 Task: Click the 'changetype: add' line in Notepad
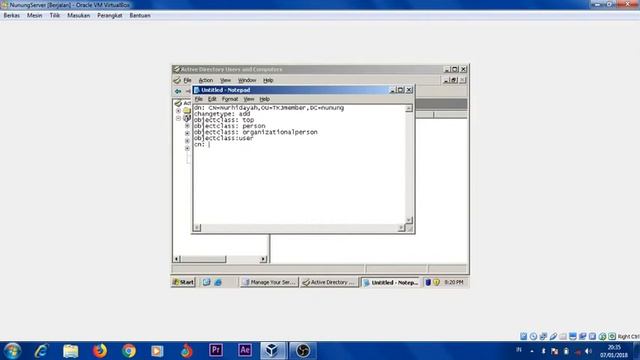point(222,114)
